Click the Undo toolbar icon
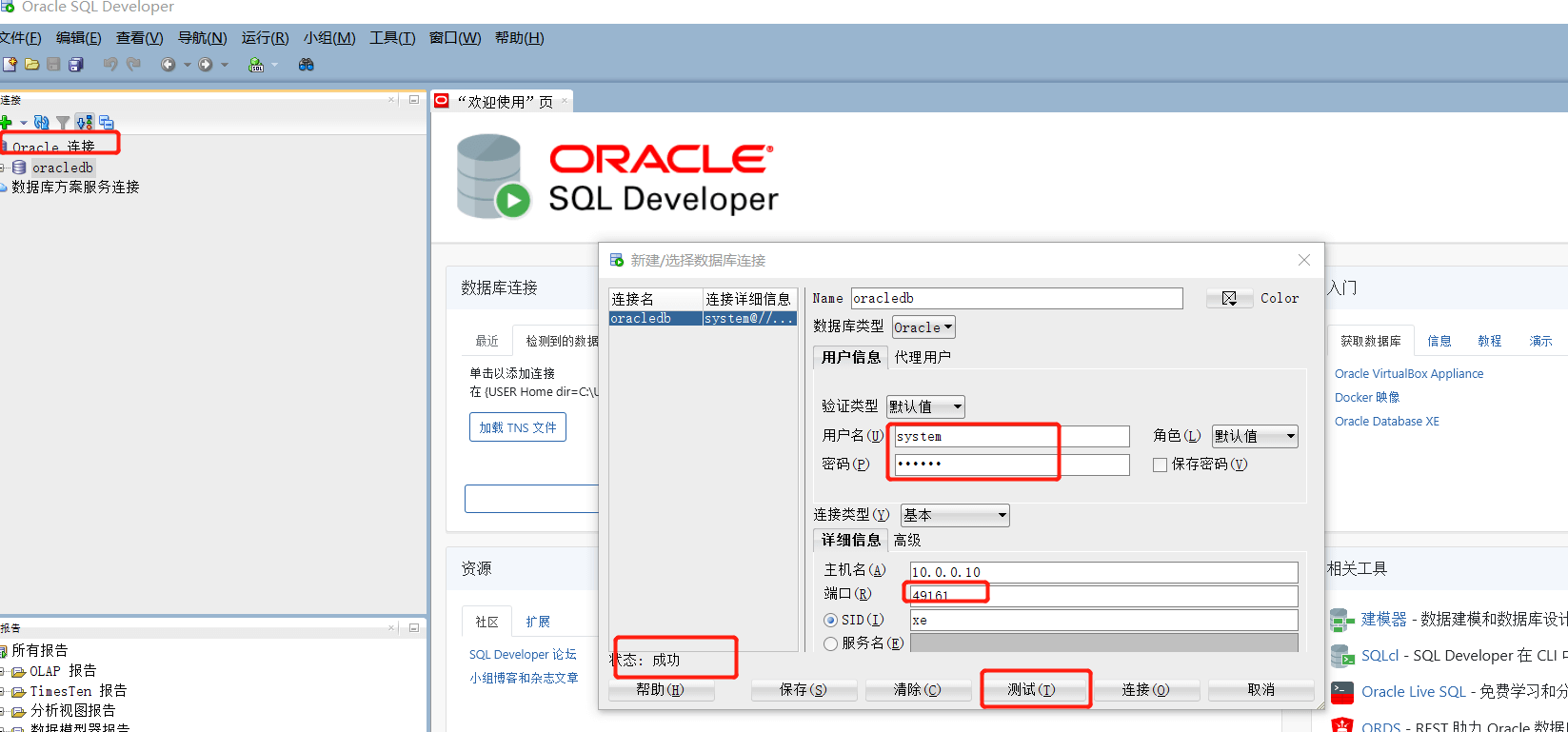This screenshot has width=1568, height=732. pos(110,65)
